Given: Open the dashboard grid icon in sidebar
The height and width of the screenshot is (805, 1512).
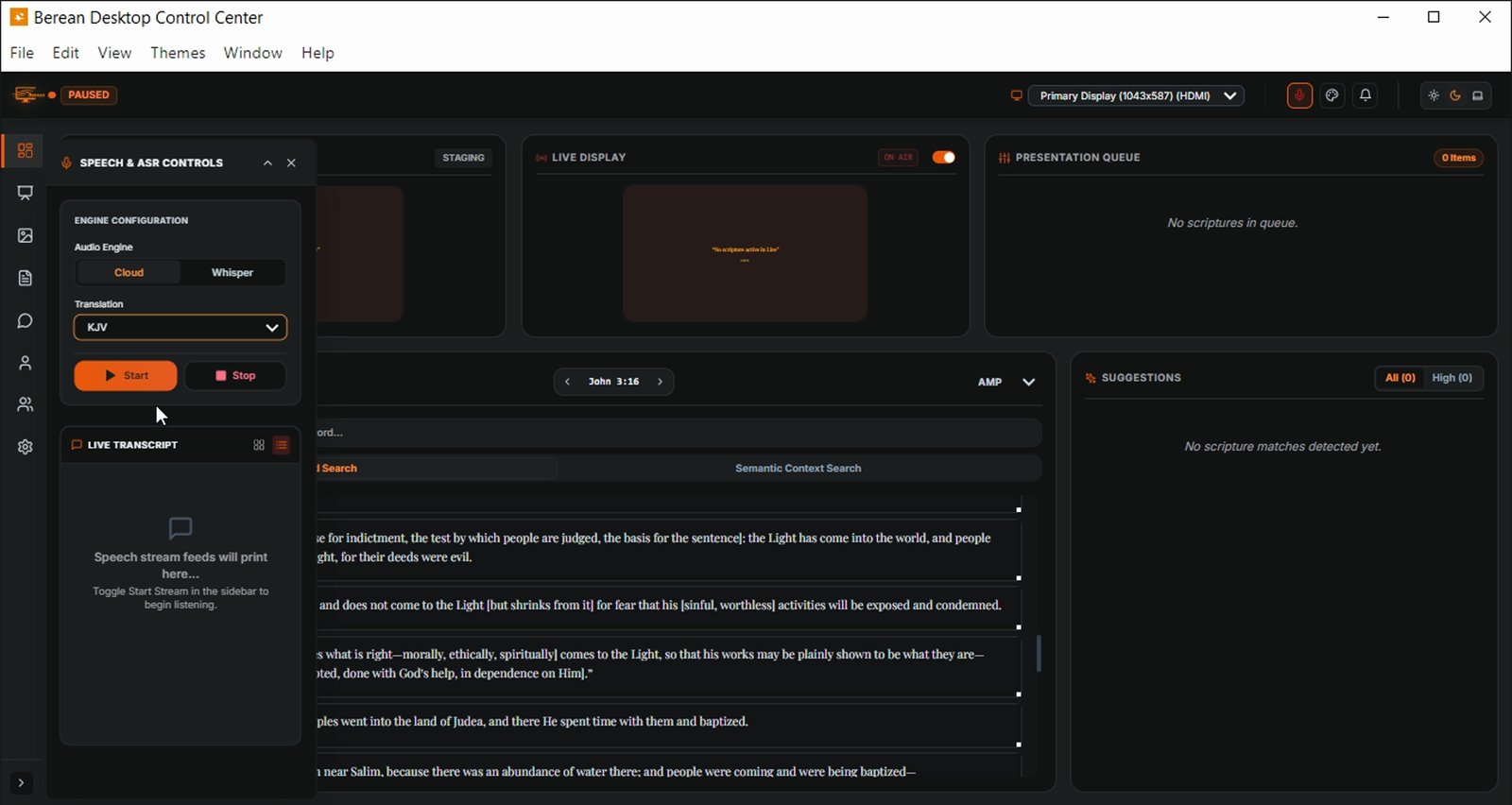Looking at the screenshot, I should pyautogui.click(x=25, y=150).
